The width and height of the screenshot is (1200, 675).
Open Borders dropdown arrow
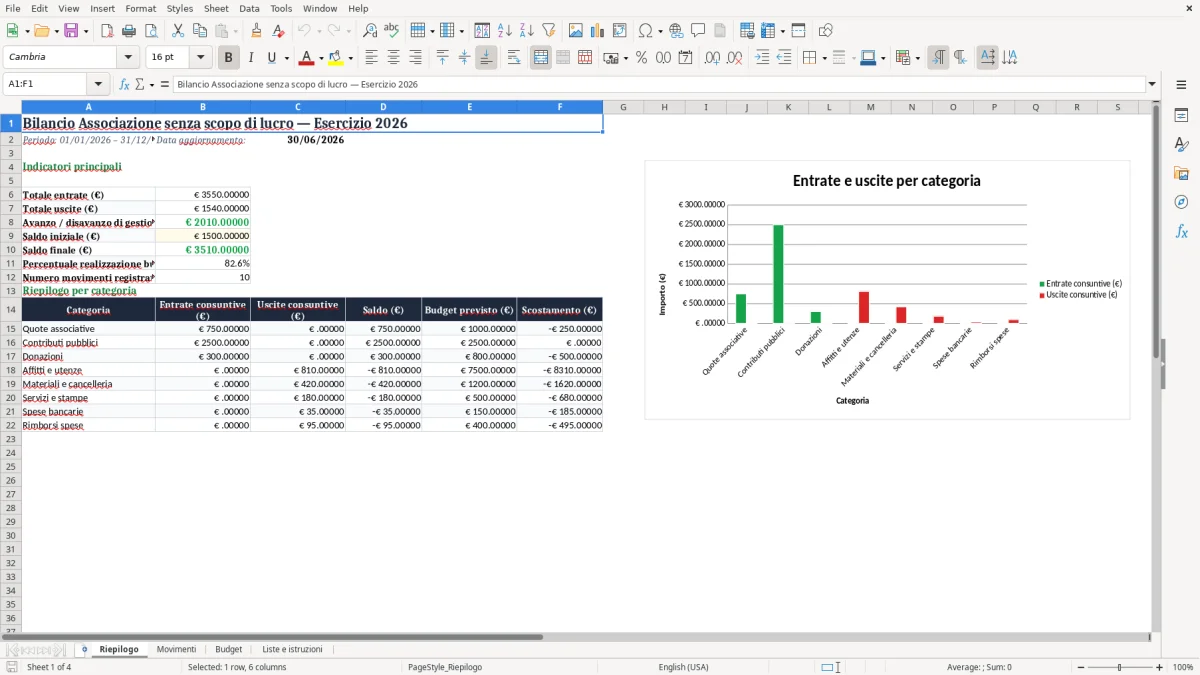pos(824,59)
